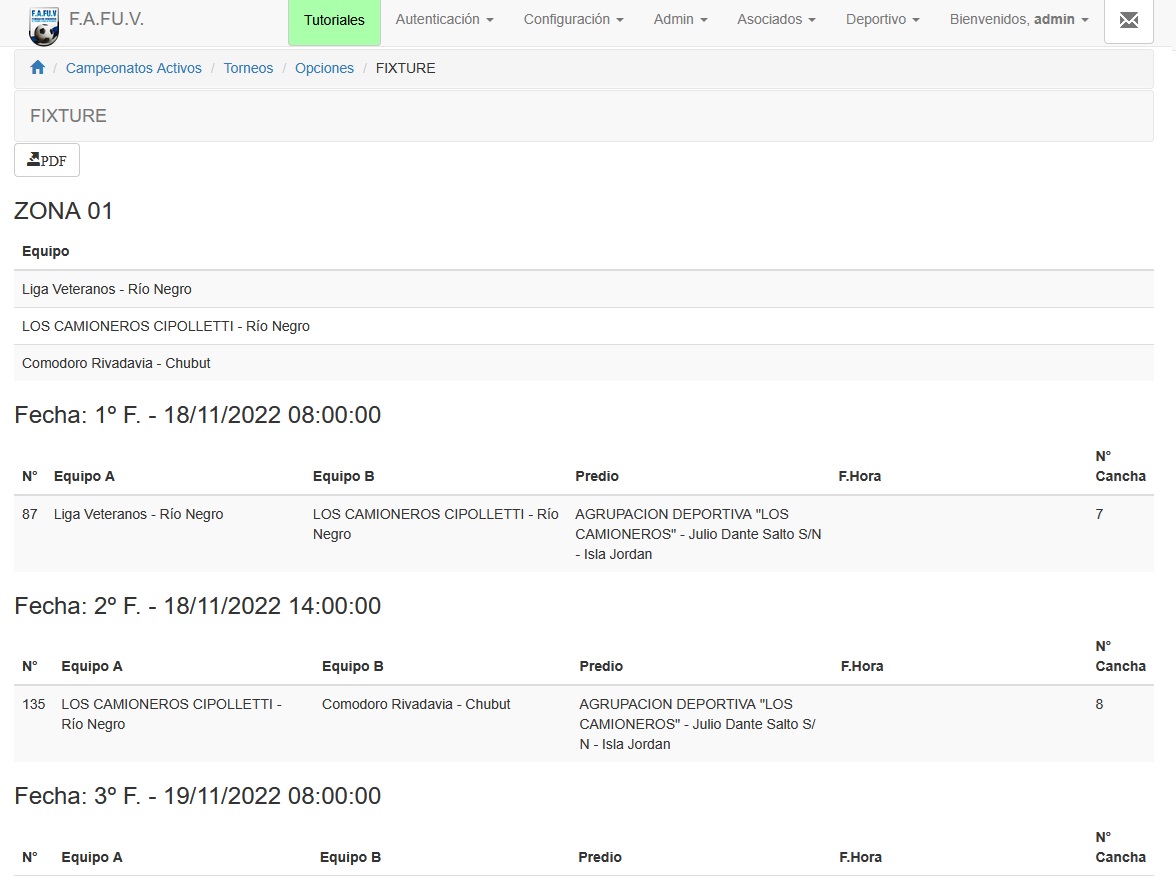1176x876 pixels.
Task: Select the Comodoro Rivadavia - Chubut team row
Action: point(116,363)
